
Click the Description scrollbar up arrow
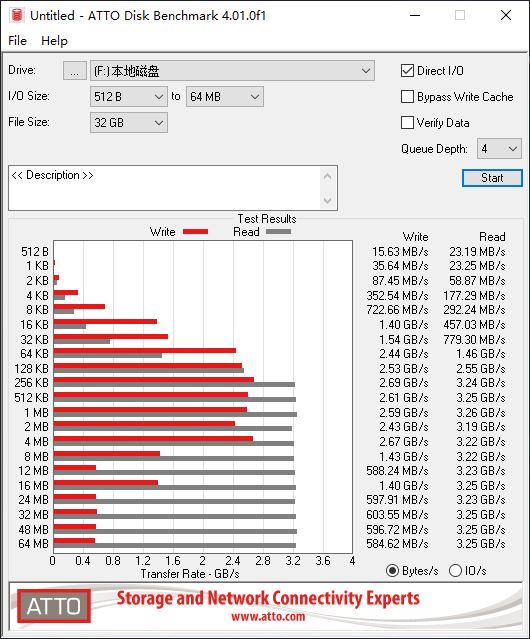coord(328,176)
